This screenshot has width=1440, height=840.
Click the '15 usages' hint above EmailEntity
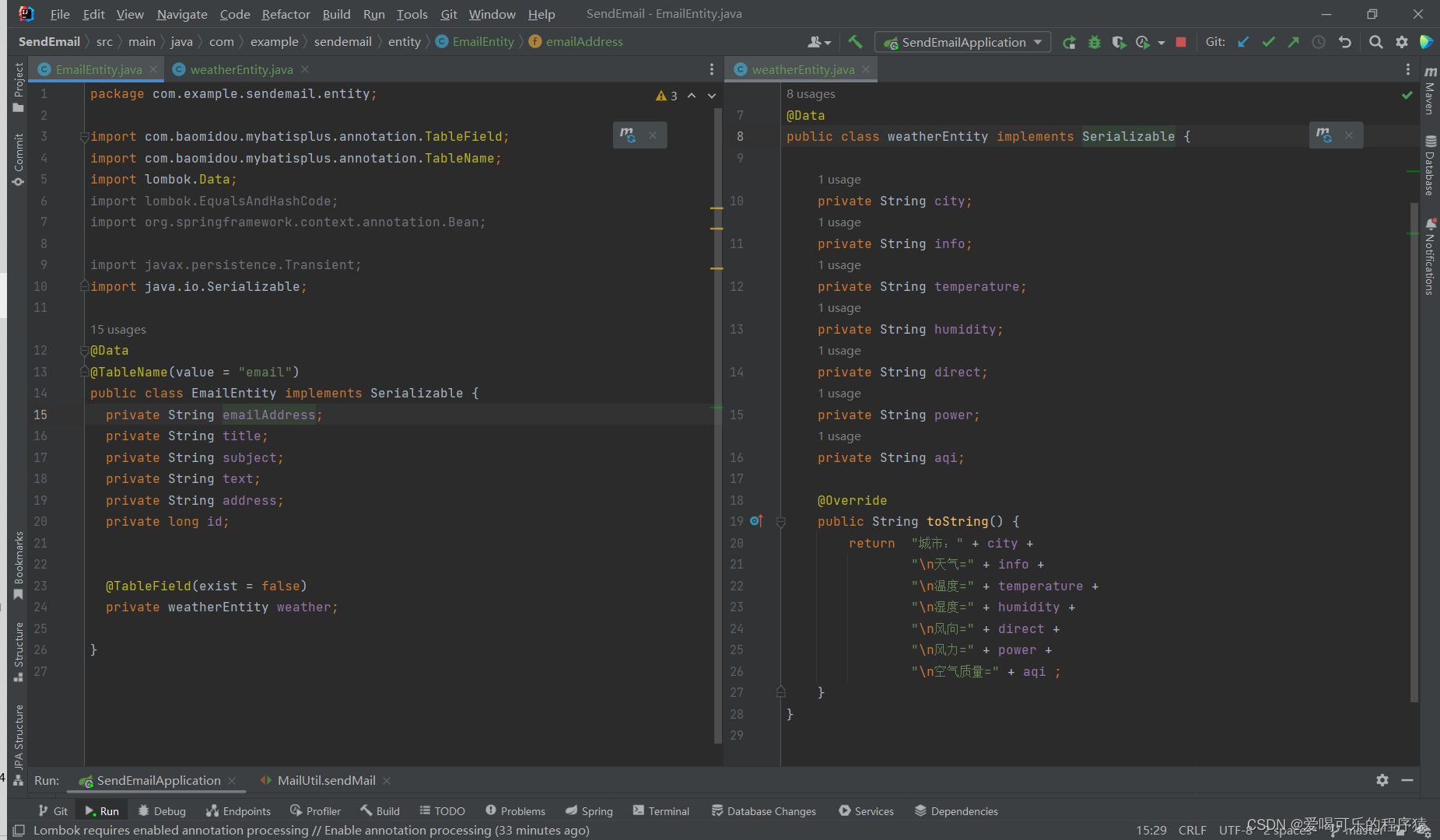coord(118,329)
